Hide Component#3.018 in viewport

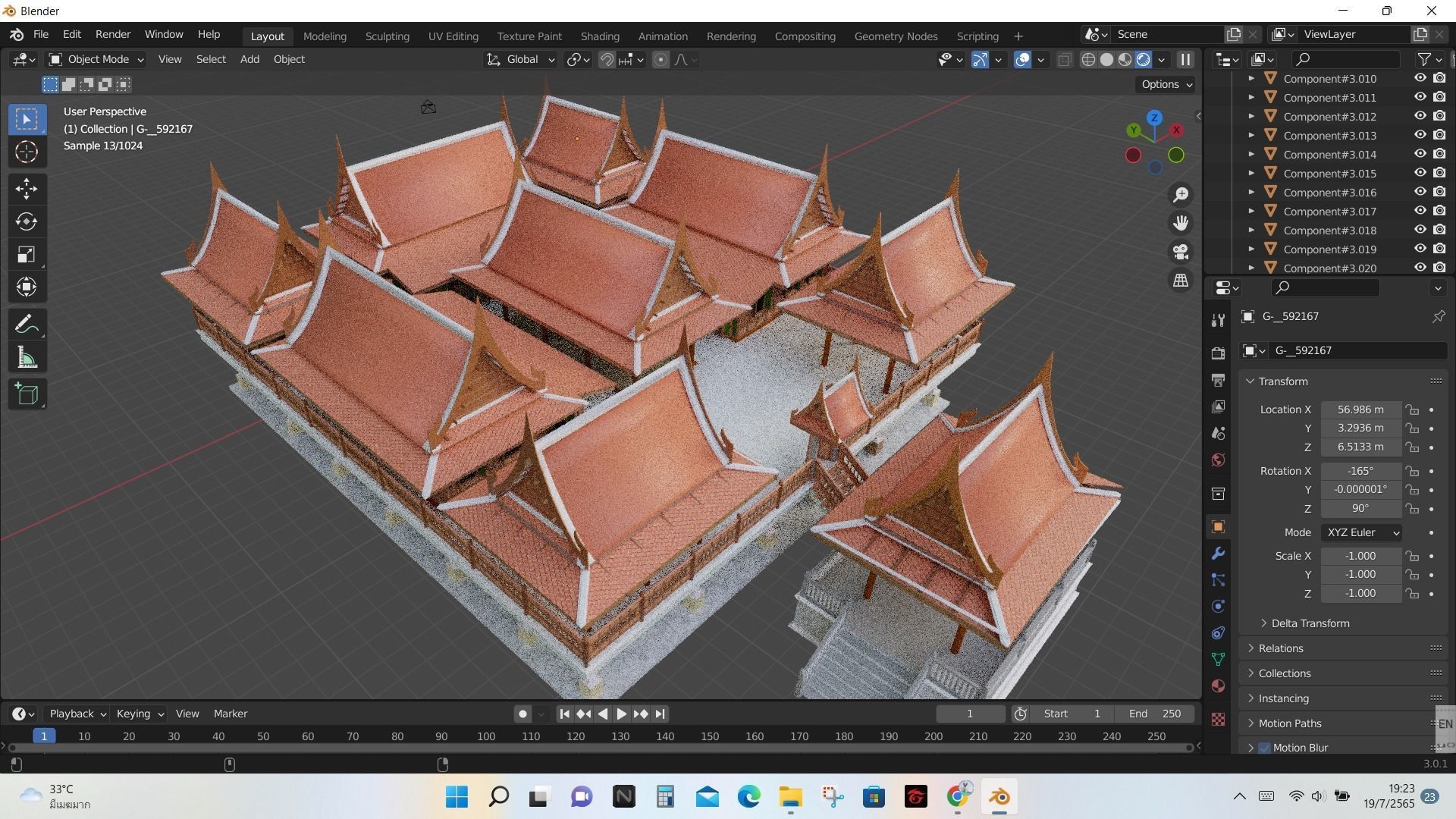pos(1420,230)
